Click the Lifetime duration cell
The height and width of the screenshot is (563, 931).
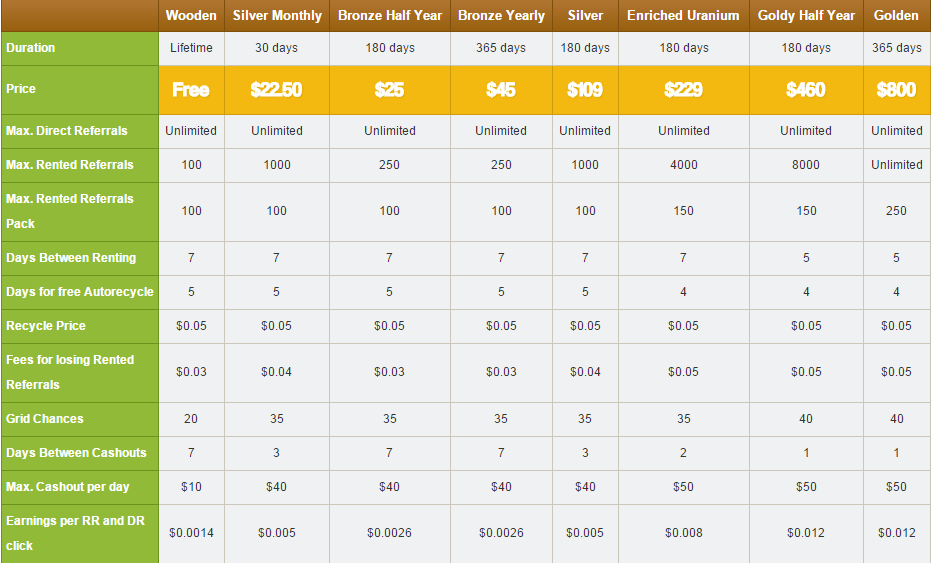pyautogui.click(x=191, y=48)
